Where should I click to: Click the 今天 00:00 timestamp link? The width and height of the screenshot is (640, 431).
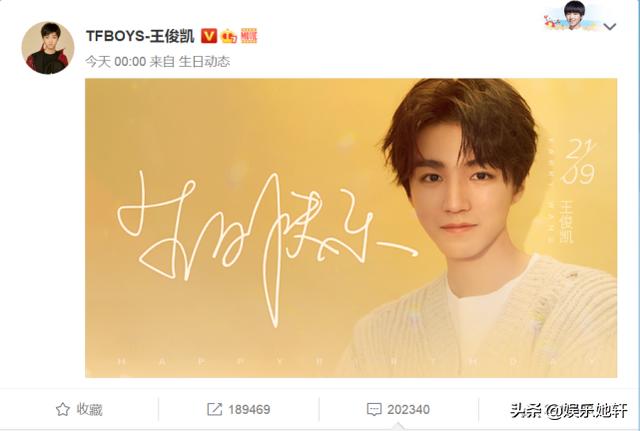[x=116, y=62]
